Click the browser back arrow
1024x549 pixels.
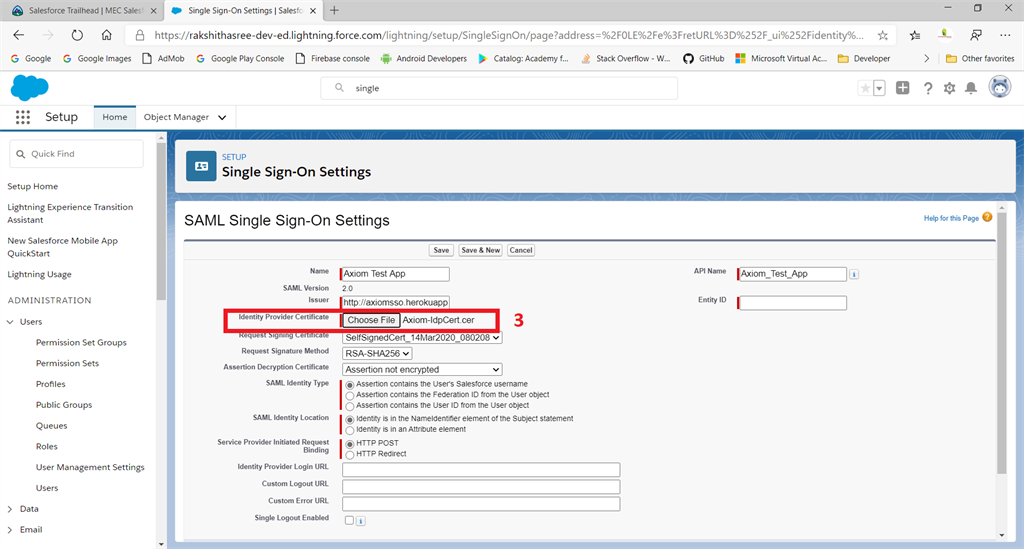pos(18,35)
